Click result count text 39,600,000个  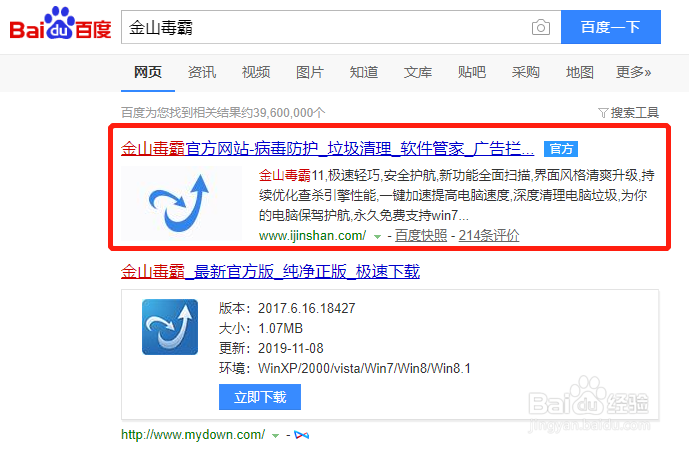pyautogui.click(x=289, y=113)
